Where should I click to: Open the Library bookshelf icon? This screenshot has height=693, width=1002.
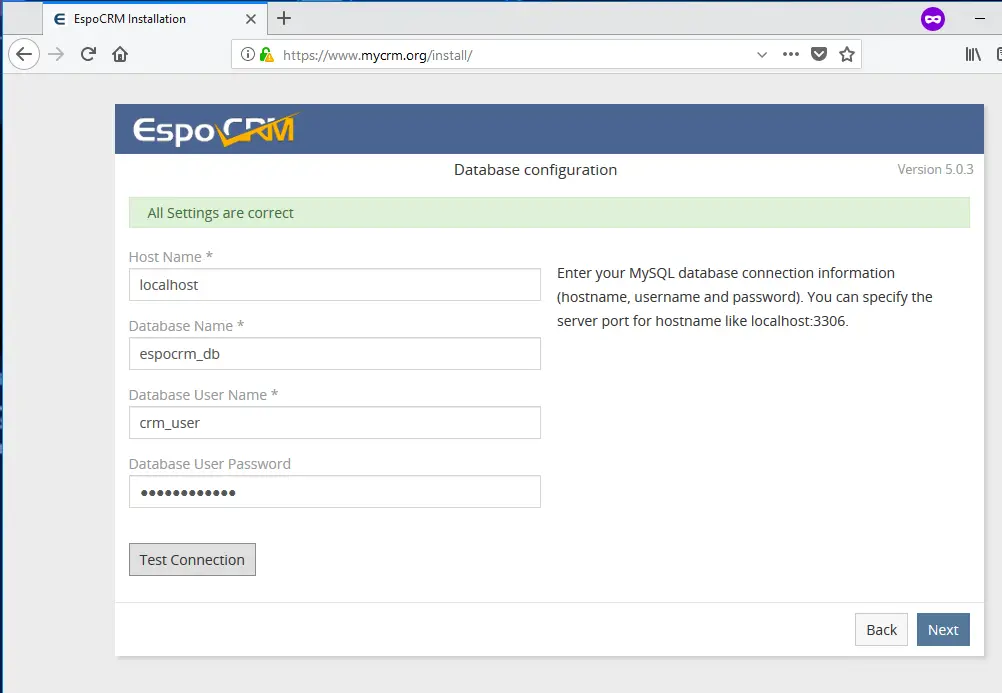point(973,55)
